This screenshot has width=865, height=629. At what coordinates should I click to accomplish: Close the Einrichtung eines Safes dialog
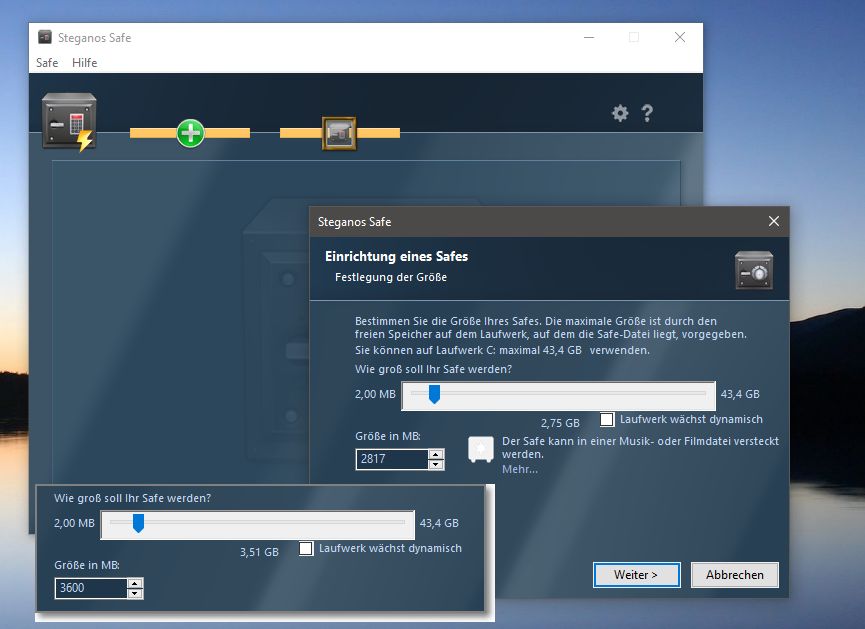click(774, 221)
